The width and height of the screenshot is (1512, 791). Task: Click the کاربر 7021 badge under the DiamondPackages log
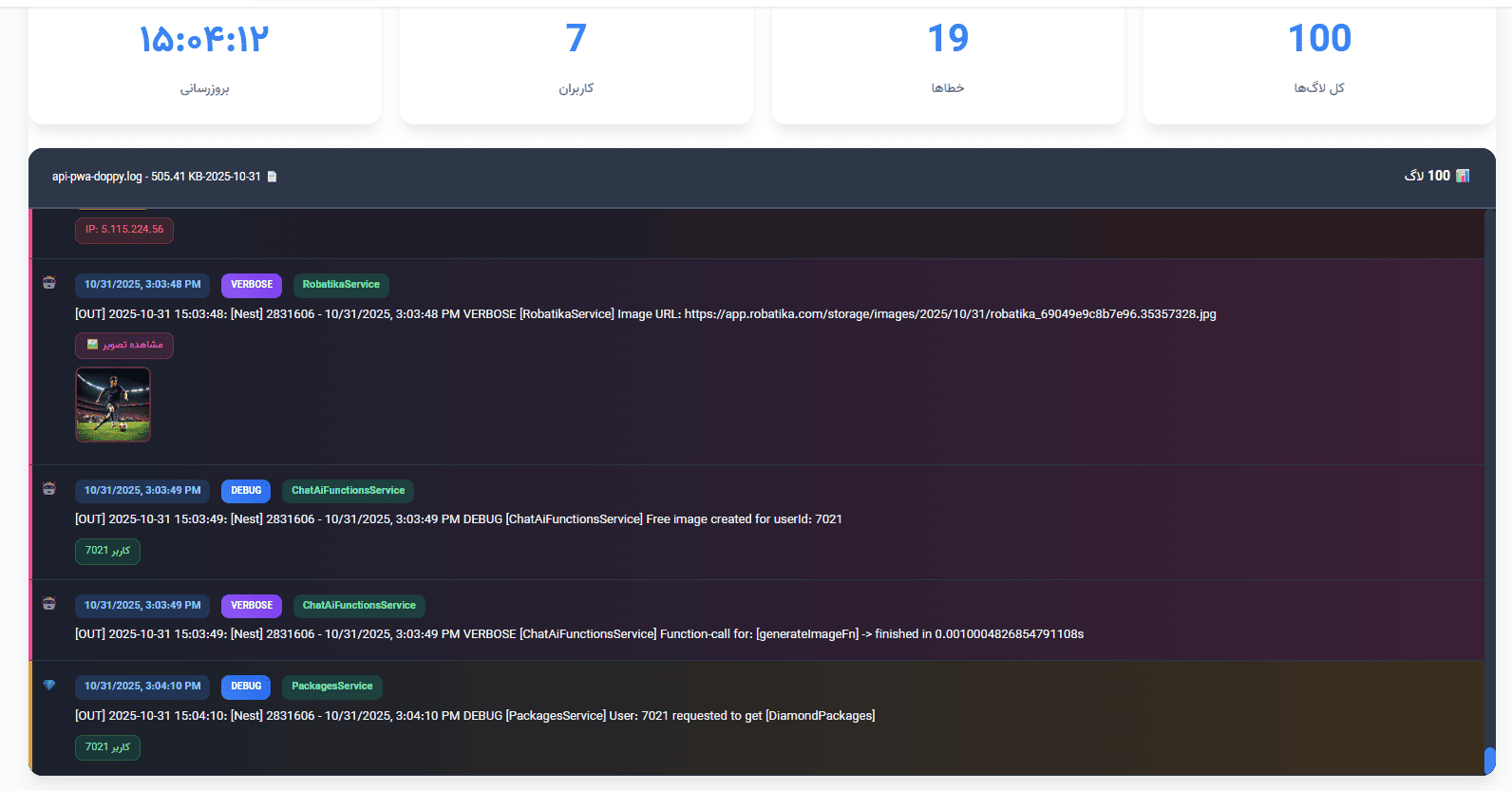tap(107, 747)
